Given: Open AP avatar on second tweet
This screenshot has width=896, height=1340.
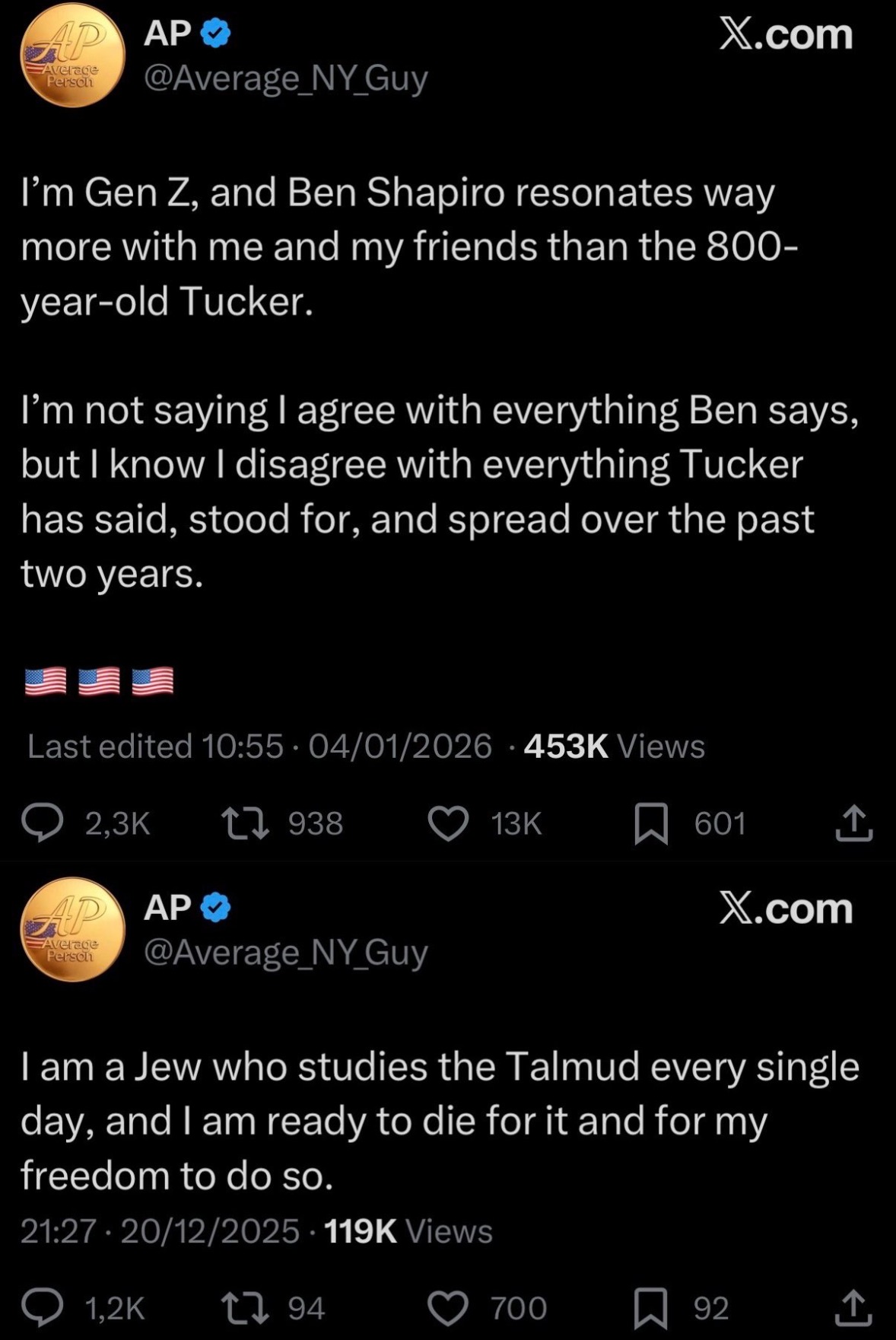Looking at the screenshot, I should pyautogui.click(x=72, y=930).
